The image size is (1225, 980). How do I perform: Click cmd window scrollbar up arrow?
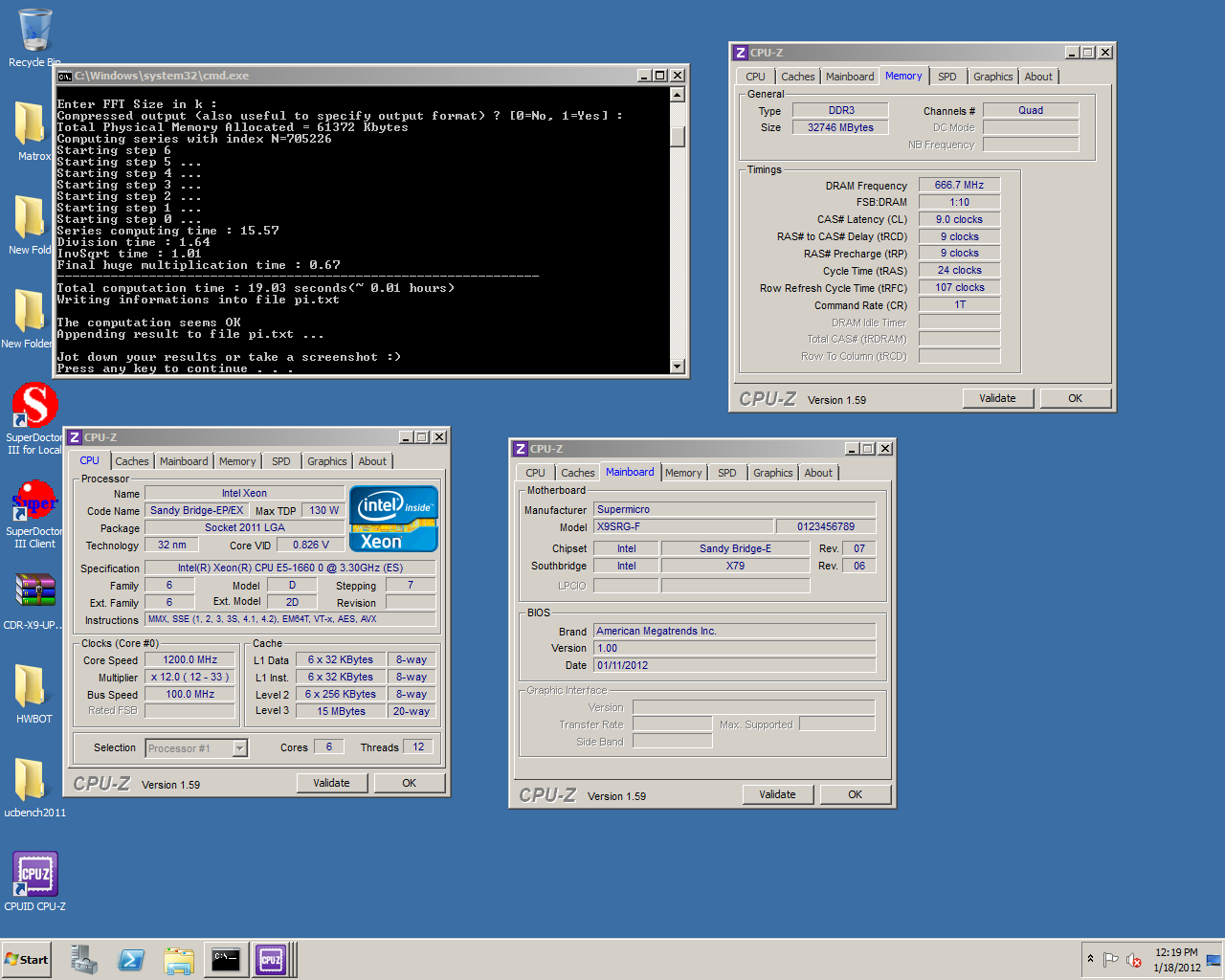point(678,95)
